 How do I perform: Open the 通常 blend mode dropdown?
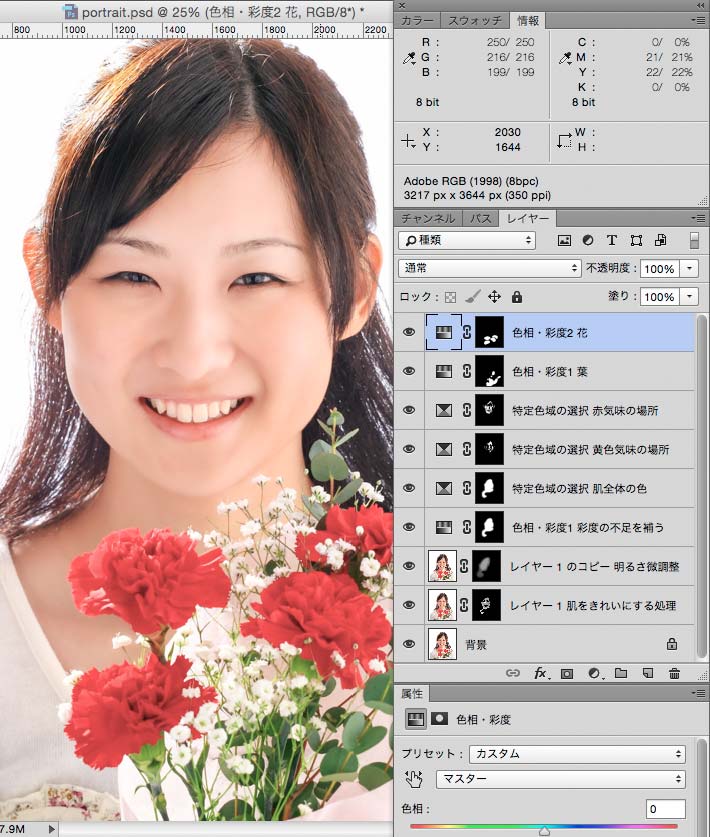489,269
